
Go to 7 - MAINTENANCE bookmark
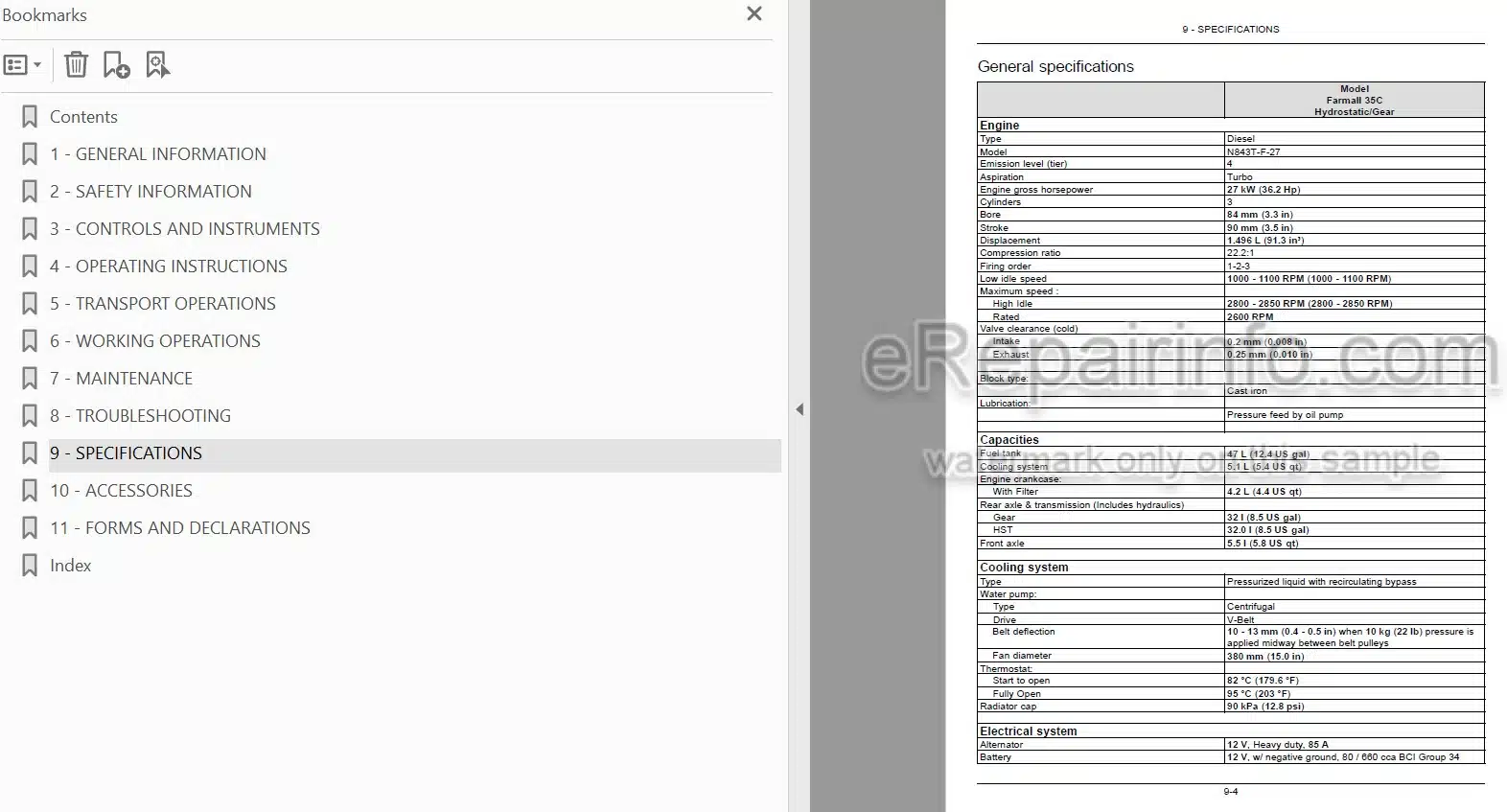pos(121,379)
